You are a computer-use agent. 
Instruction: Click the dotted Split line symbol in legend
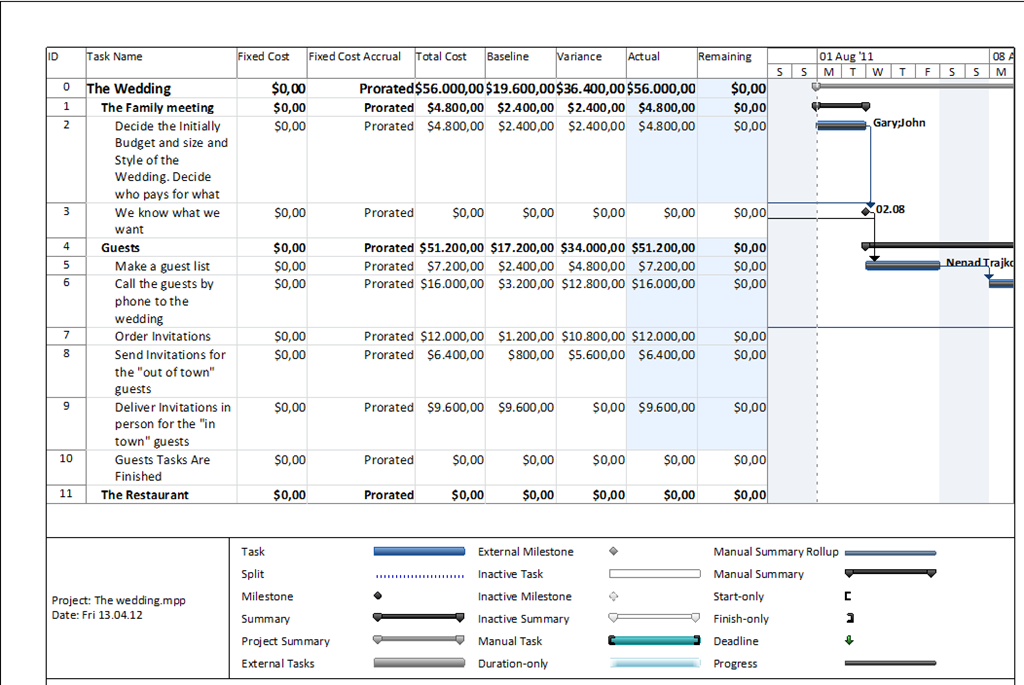click(418, 575)
